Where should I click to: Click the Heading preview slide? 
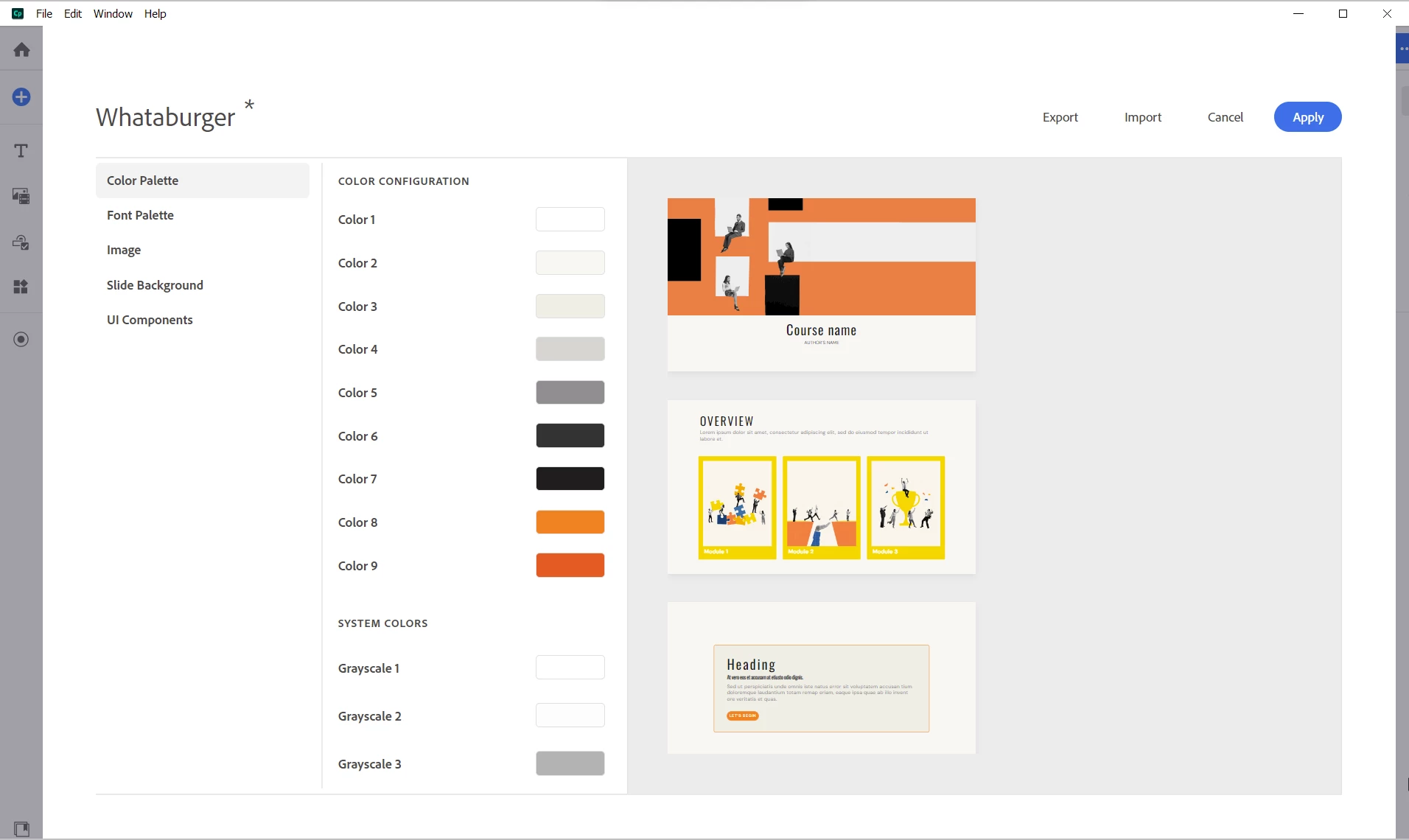coord(821,678)
